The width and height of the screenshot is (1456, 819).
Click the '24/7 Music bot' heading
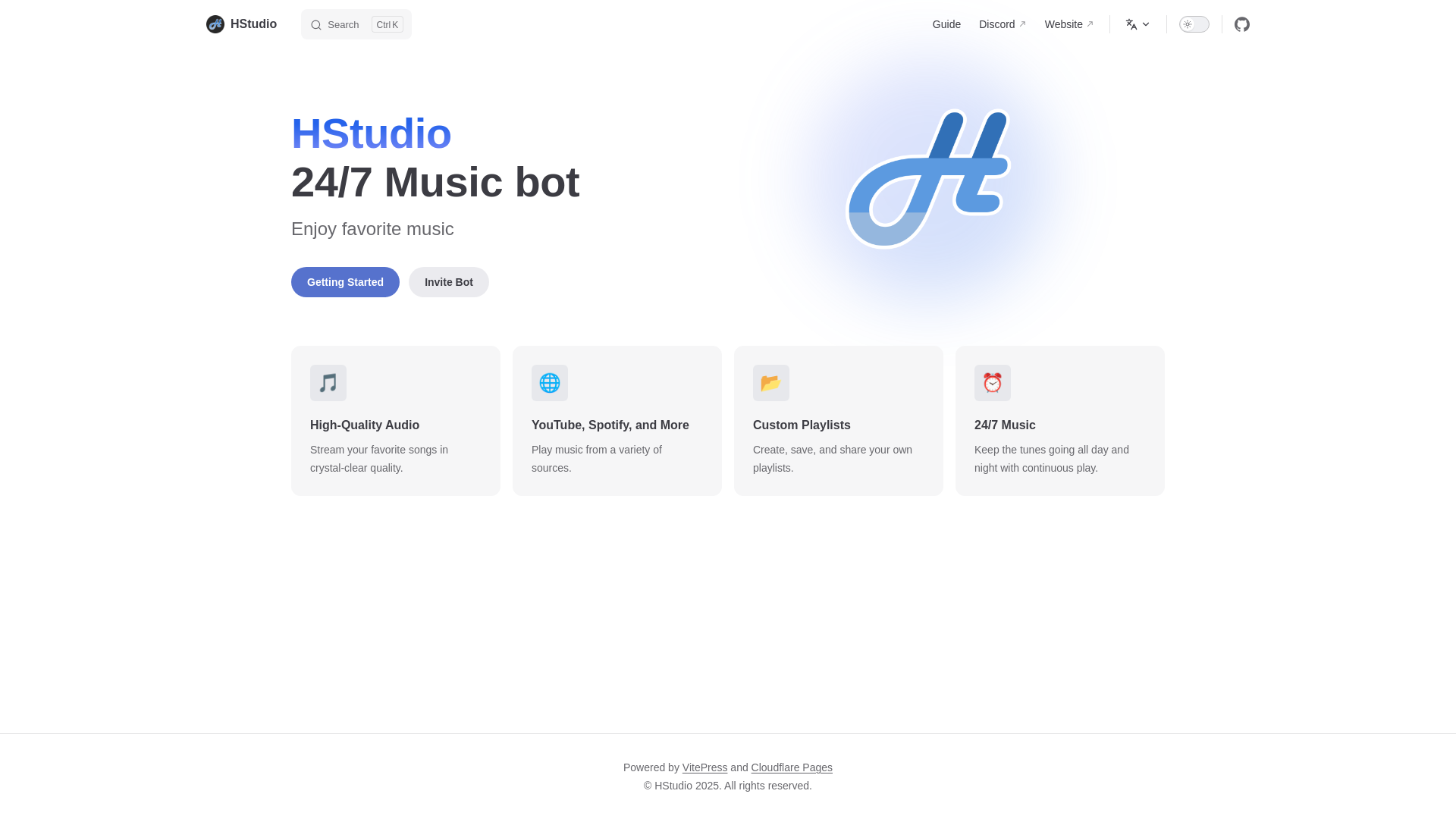click(x=435, y=182)
